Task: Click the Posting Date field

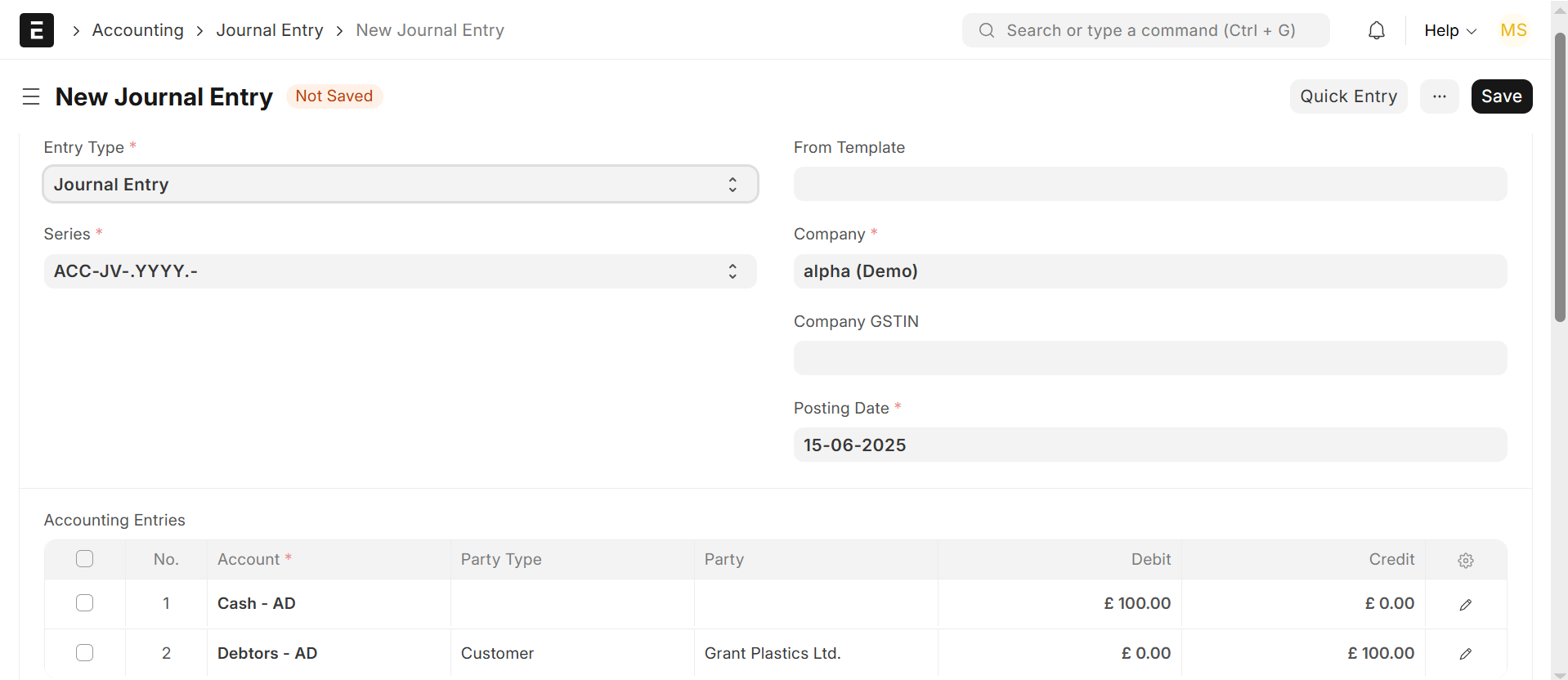Action: [1149, 445]
